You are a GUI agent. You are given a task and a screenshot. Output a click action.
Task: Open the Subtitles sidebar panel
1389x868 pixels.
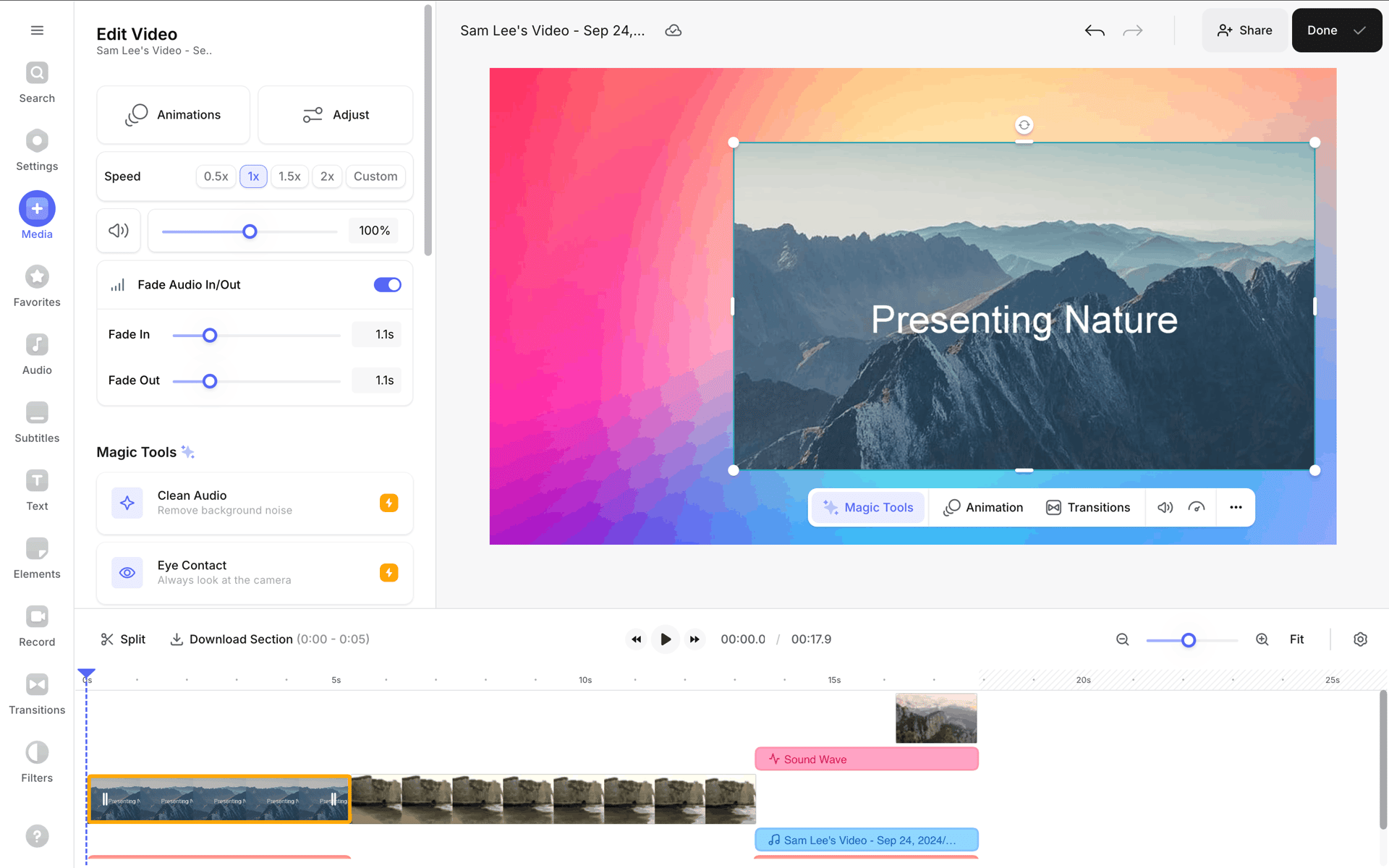pyautogui.click(x=37, y=423)
